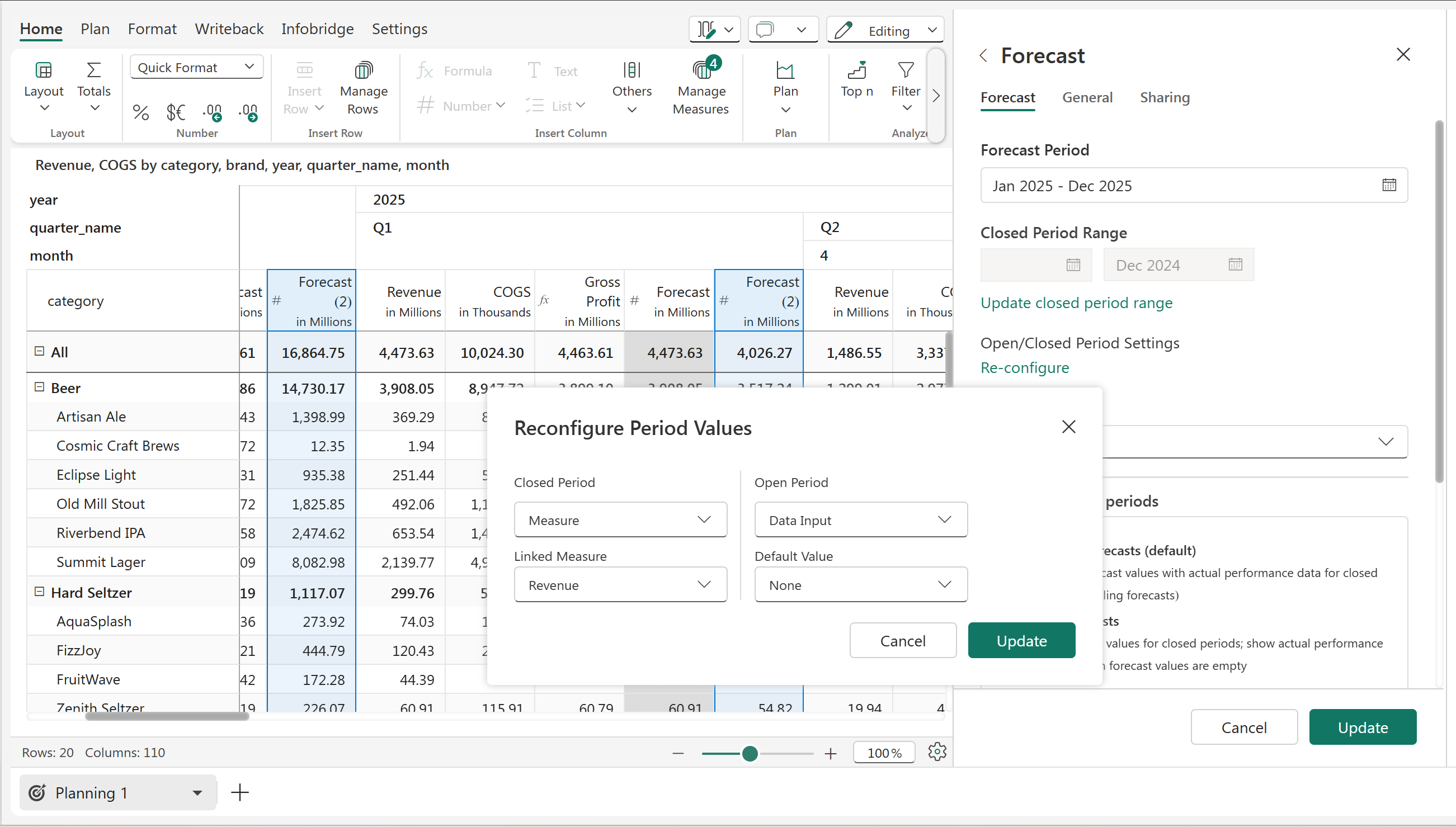The height and width of the screenshot is (827, 1456).
Task: Collapse the Beer category row
Action: point(39,387)
